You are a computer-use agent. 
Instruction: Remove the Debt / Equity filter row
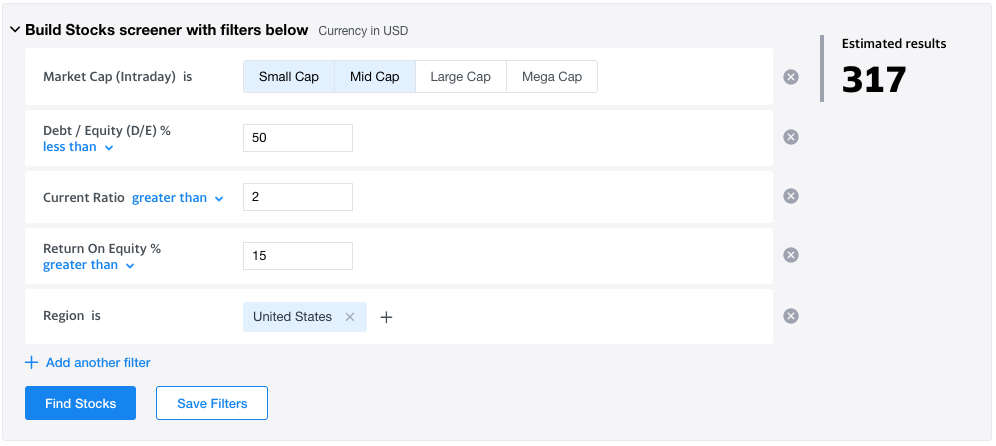click(790, 137)
